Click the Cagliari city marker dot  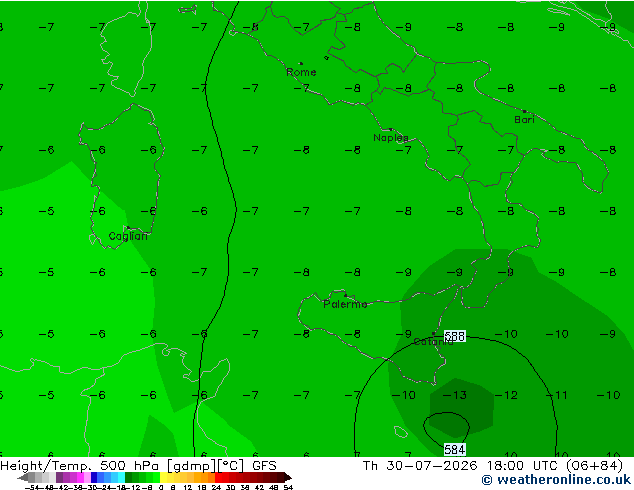pyautogui.click(x=128, y=228)
